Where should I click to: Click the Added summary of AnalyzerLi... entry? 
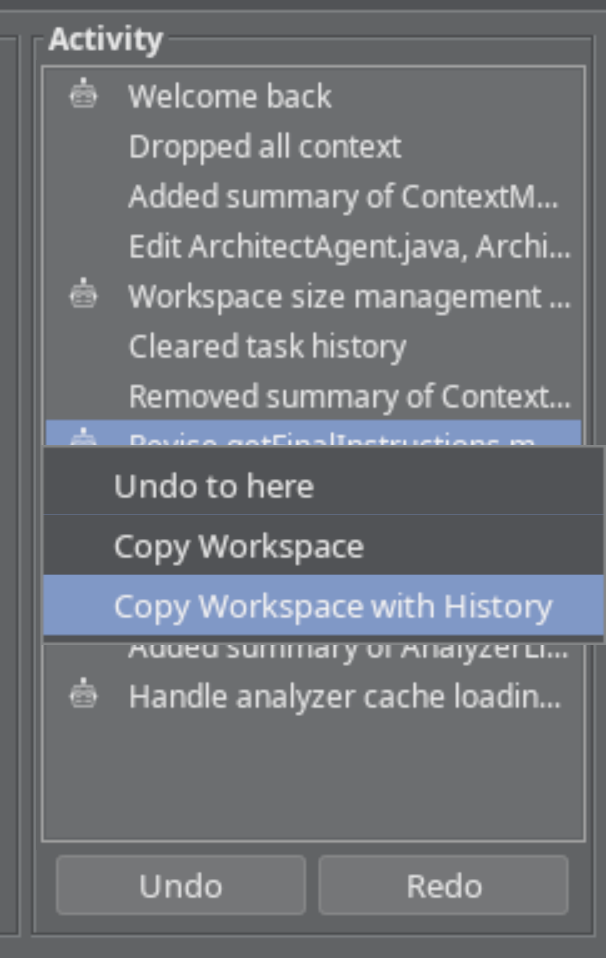[x=348, y=653]
